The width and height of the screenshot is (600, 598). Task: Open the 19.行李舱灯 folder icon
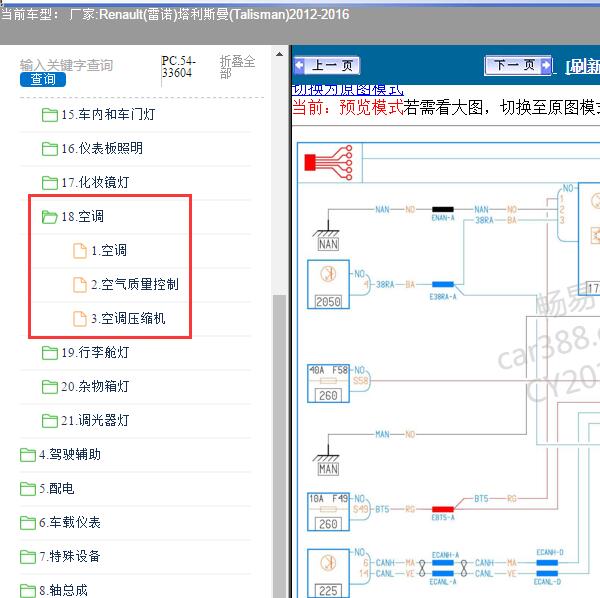pos(50,353)
